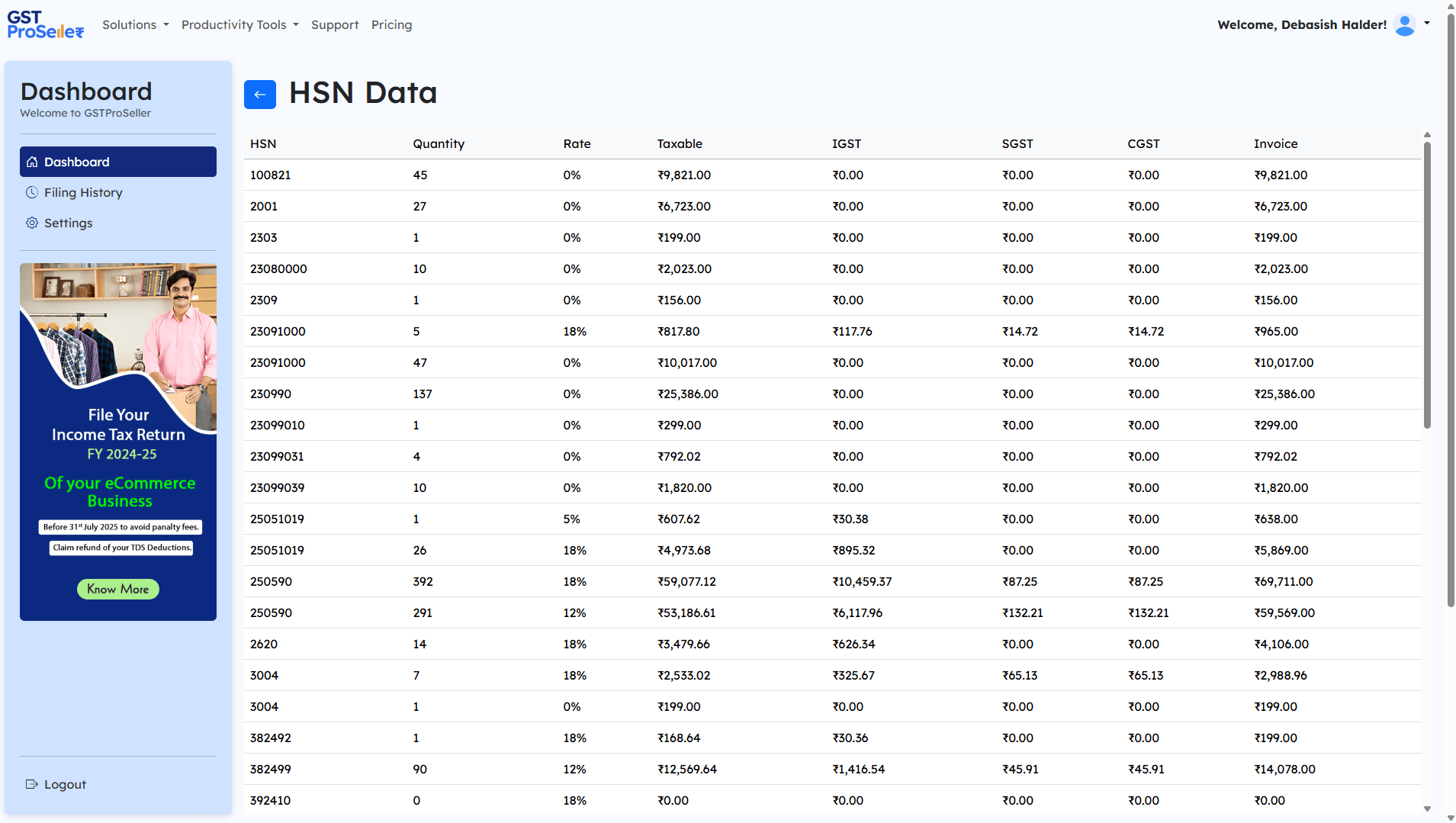The image size is (1456, 823).
Task: Click the HSN column header
Action: [263, 143]
